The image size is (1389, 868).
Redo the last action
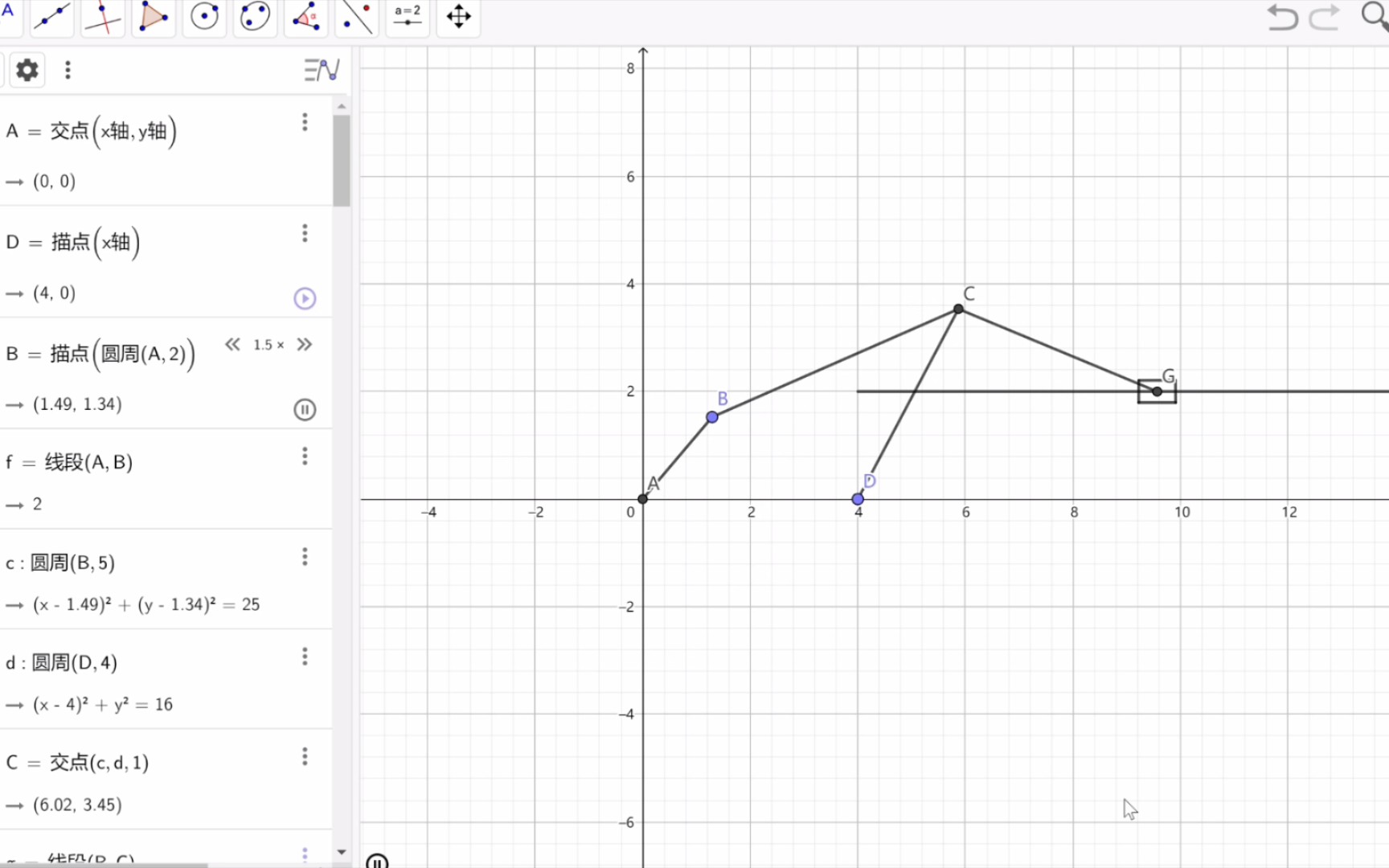pos(1324,17)
